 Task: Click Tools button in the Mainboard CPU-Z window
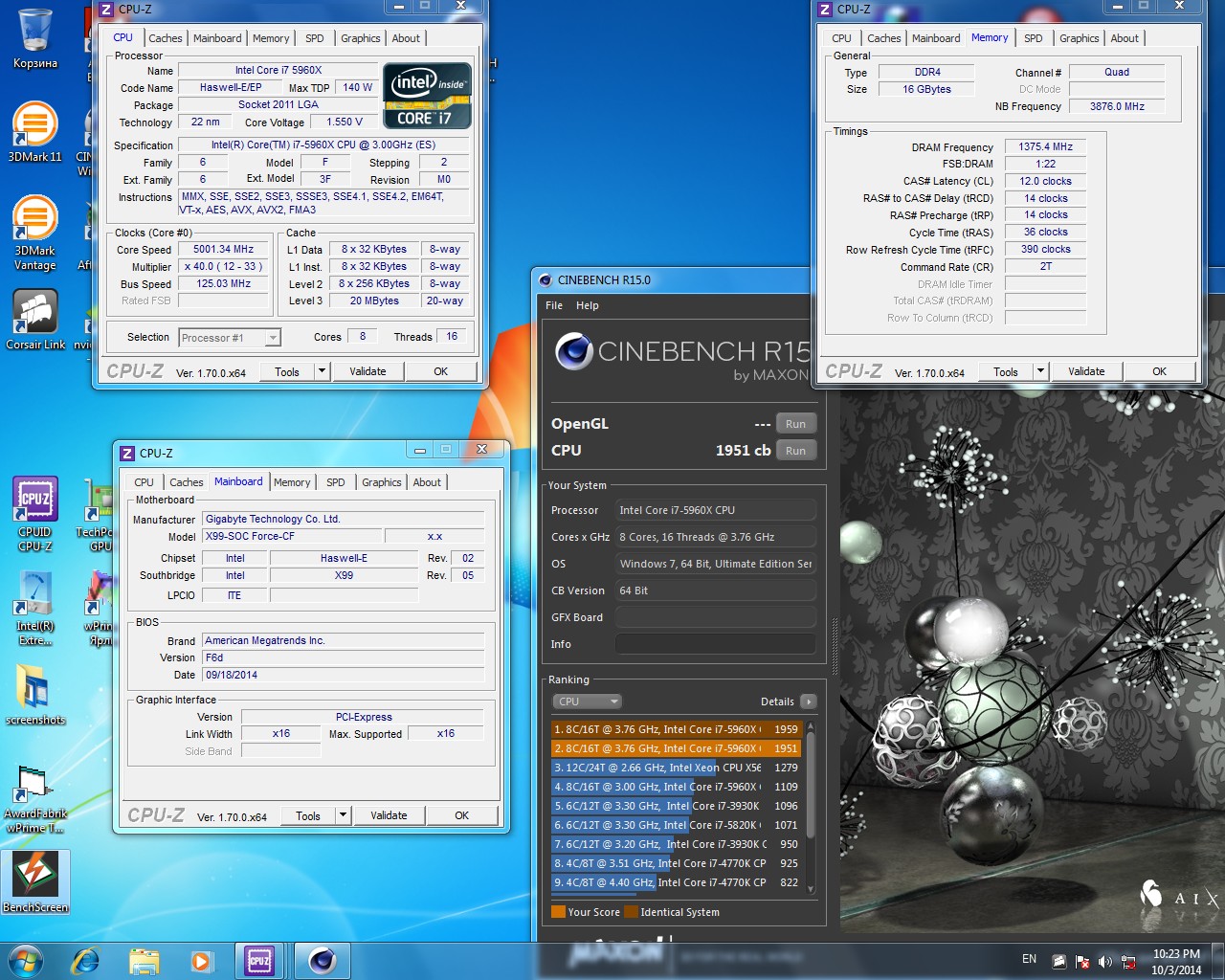(x=308, y=815)
